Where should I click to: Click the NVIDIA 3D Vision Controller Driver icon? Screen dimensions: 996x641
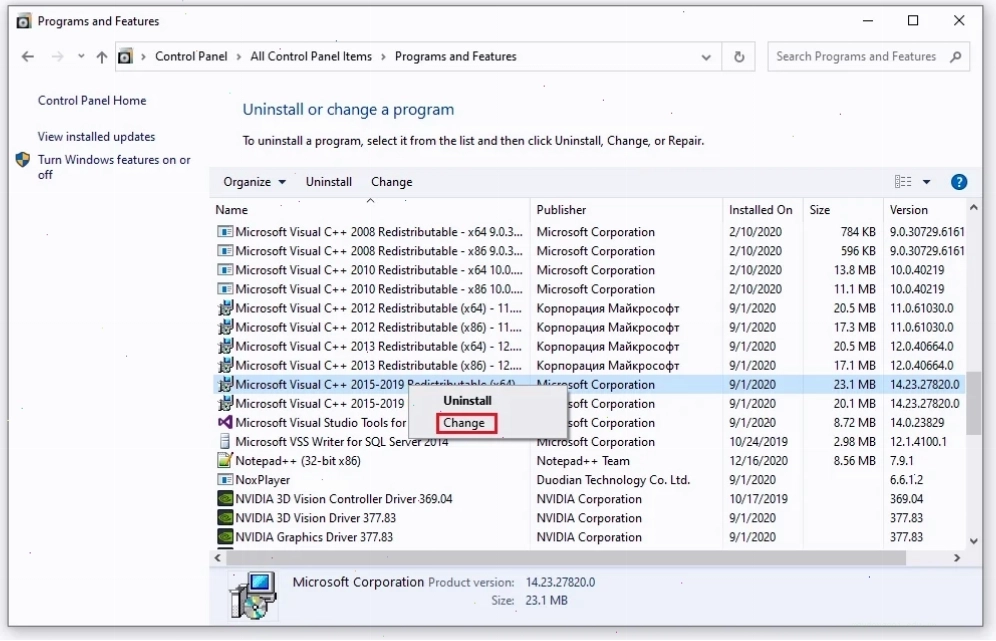point(225,499)
